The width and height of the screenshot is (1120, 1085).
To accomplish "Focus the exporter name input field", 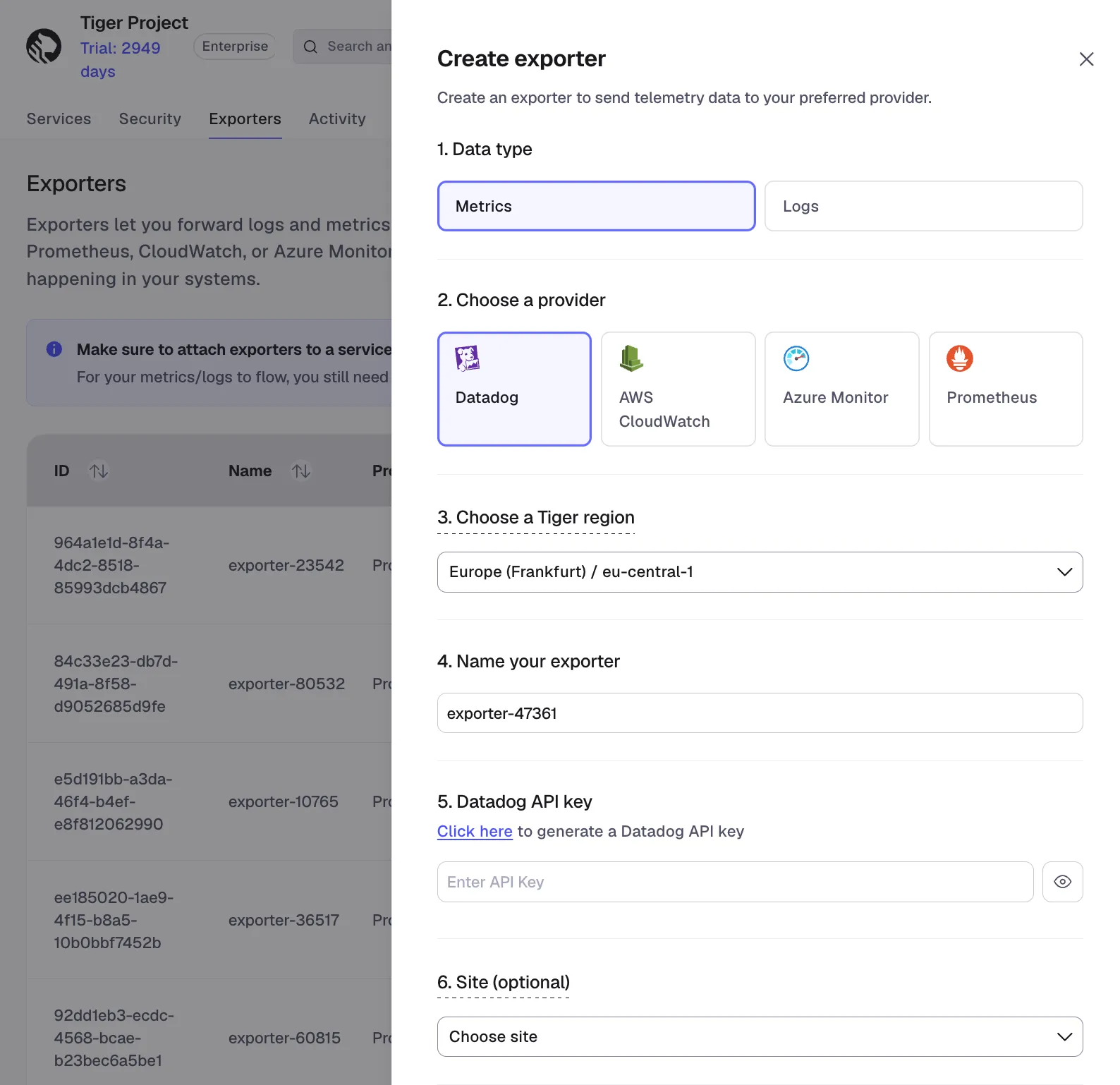I will click(760, 713).
